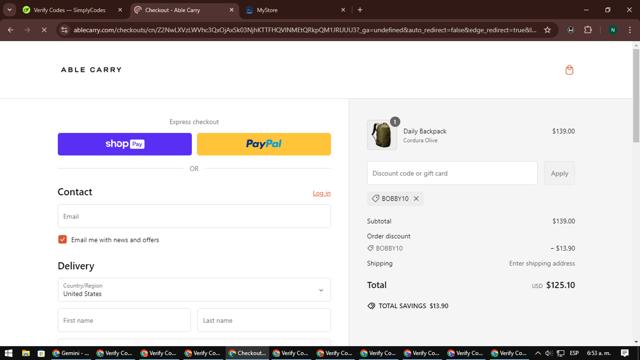
Task: Select the Cordura Olive variant text
Action: 420,140
